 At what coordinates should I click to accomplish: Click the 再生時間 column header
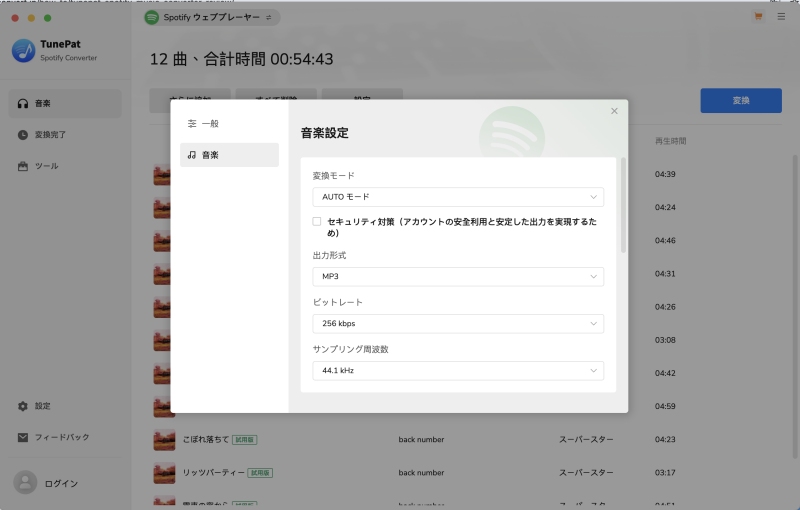[x=670, y=141]
